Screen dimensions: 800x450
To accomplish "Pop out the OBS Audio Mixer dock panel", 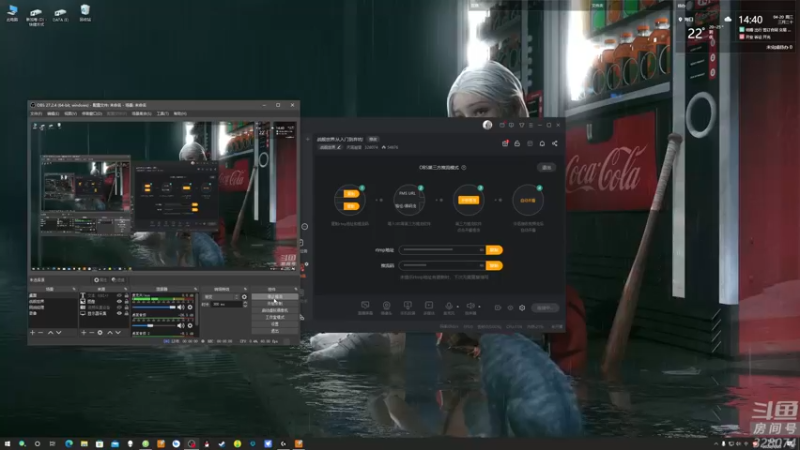I will click(x=195, y=289).
